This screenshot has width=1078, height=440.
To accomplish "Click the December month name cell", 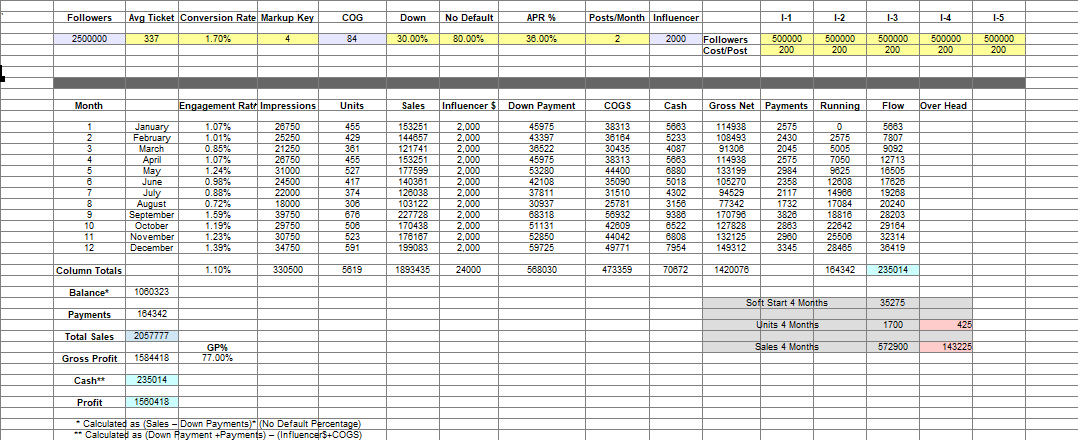I will 151,247.
